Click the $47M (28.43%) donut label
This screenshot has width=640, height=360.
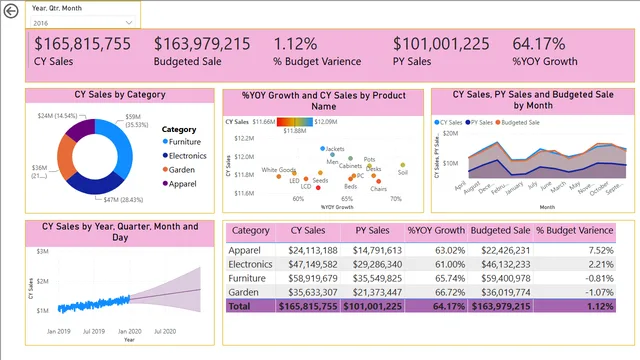[123, 200]
